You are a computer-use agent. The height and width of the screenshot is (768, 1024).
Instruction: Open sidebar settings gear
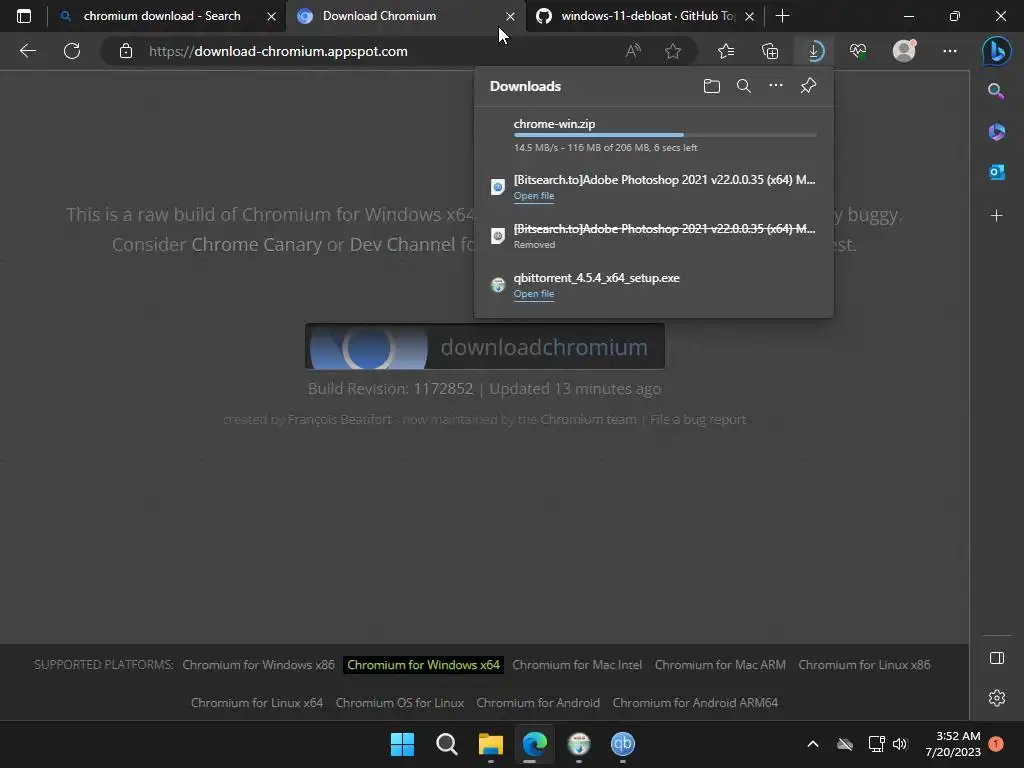pyautogui.click(x=997, y=697)
